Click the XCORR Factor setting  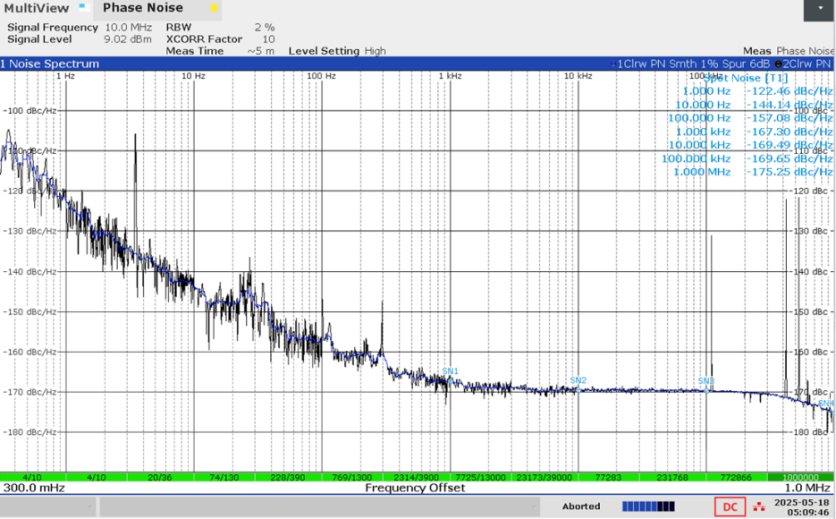pyautogui.click(x=220, y=39)
